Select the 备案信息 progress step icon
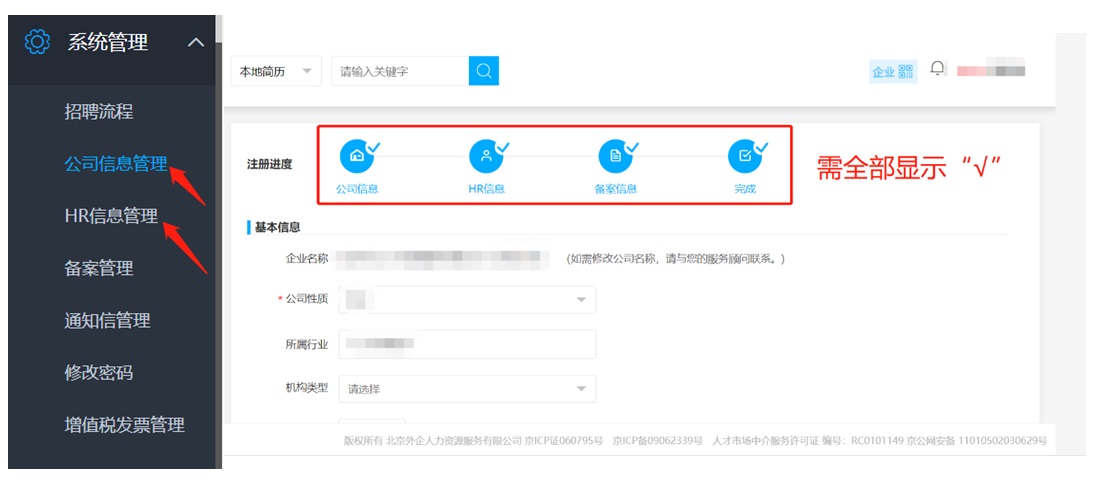Image resolution: width=1101 pixels, height=491 pixels. (615, 156)
